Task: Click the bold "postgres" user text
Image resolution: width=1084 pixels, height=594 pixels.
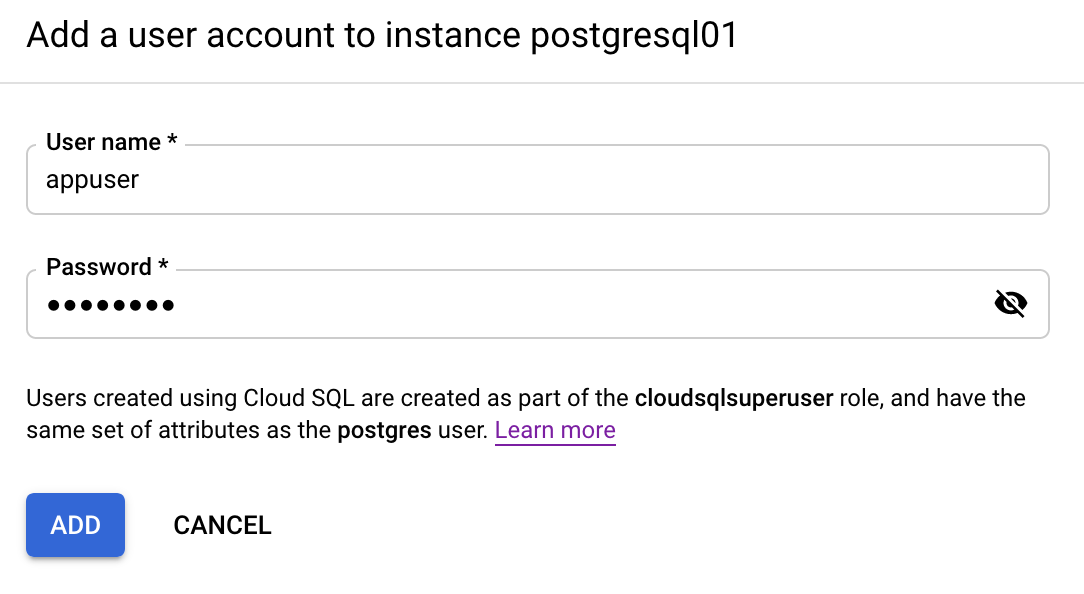Action: pos(384,431)
